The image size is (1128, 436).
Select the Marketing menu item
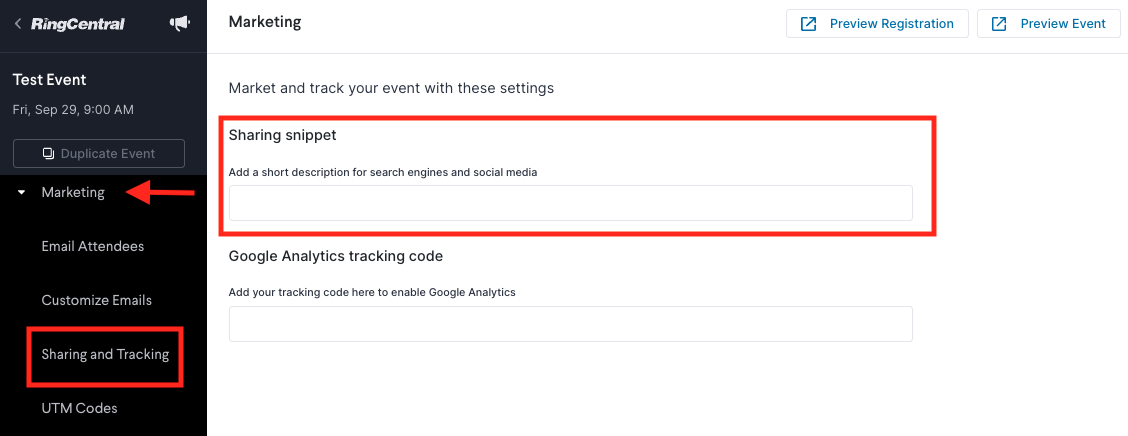73,192
